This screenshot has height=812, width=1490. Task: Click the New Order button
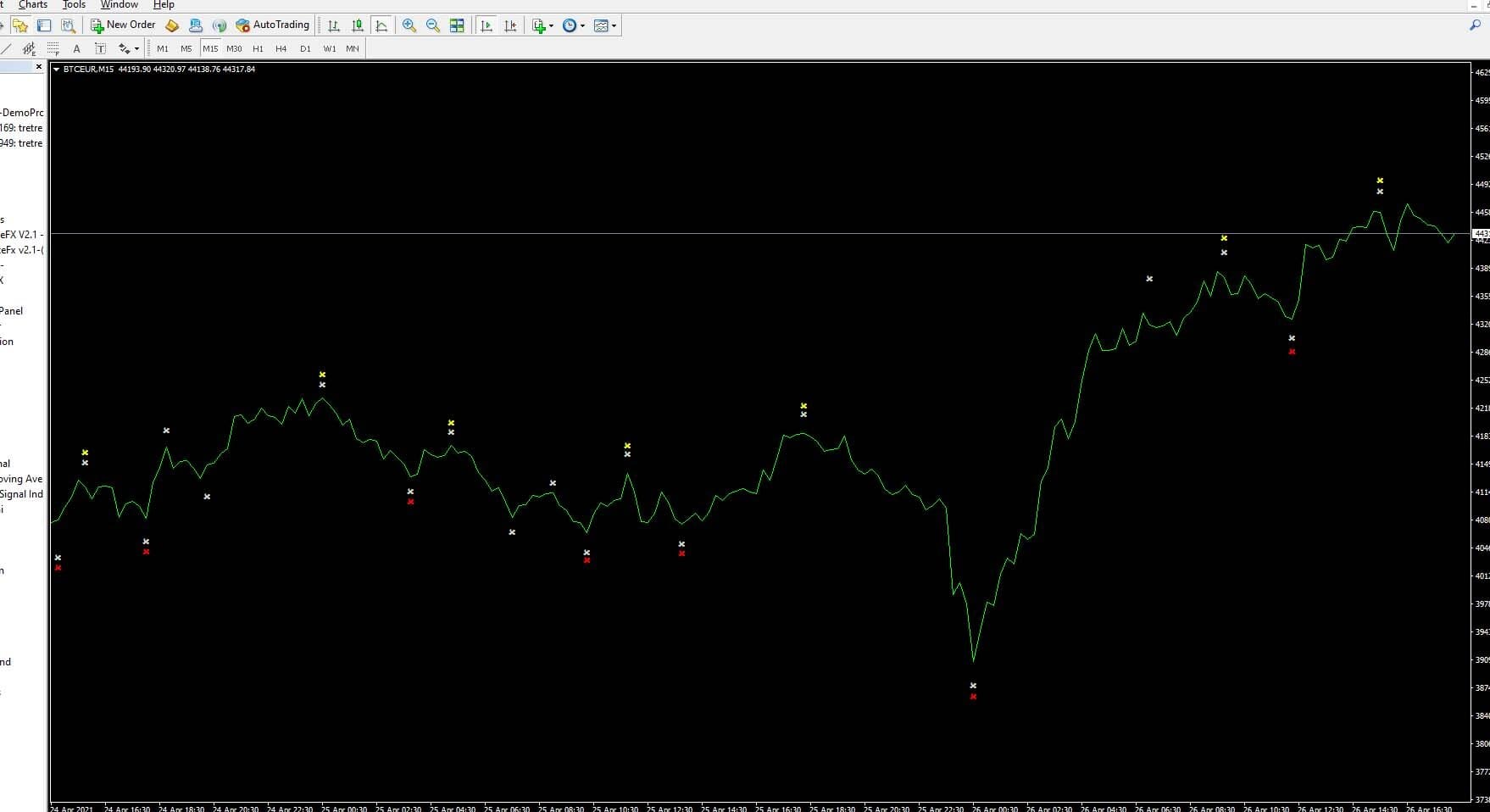[124, 25]
